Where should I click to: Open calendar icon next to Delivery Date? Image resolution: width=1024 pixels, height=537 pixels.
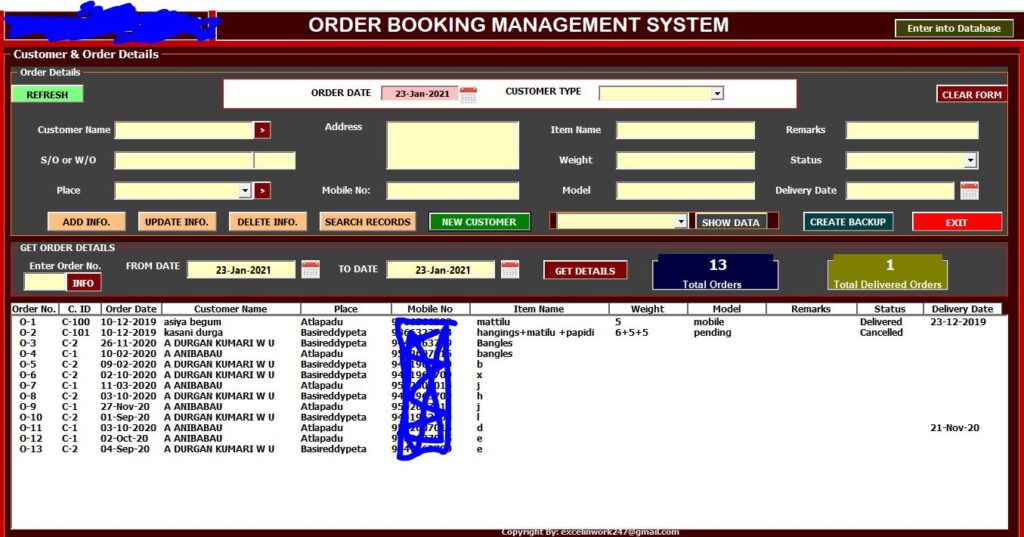969,191
